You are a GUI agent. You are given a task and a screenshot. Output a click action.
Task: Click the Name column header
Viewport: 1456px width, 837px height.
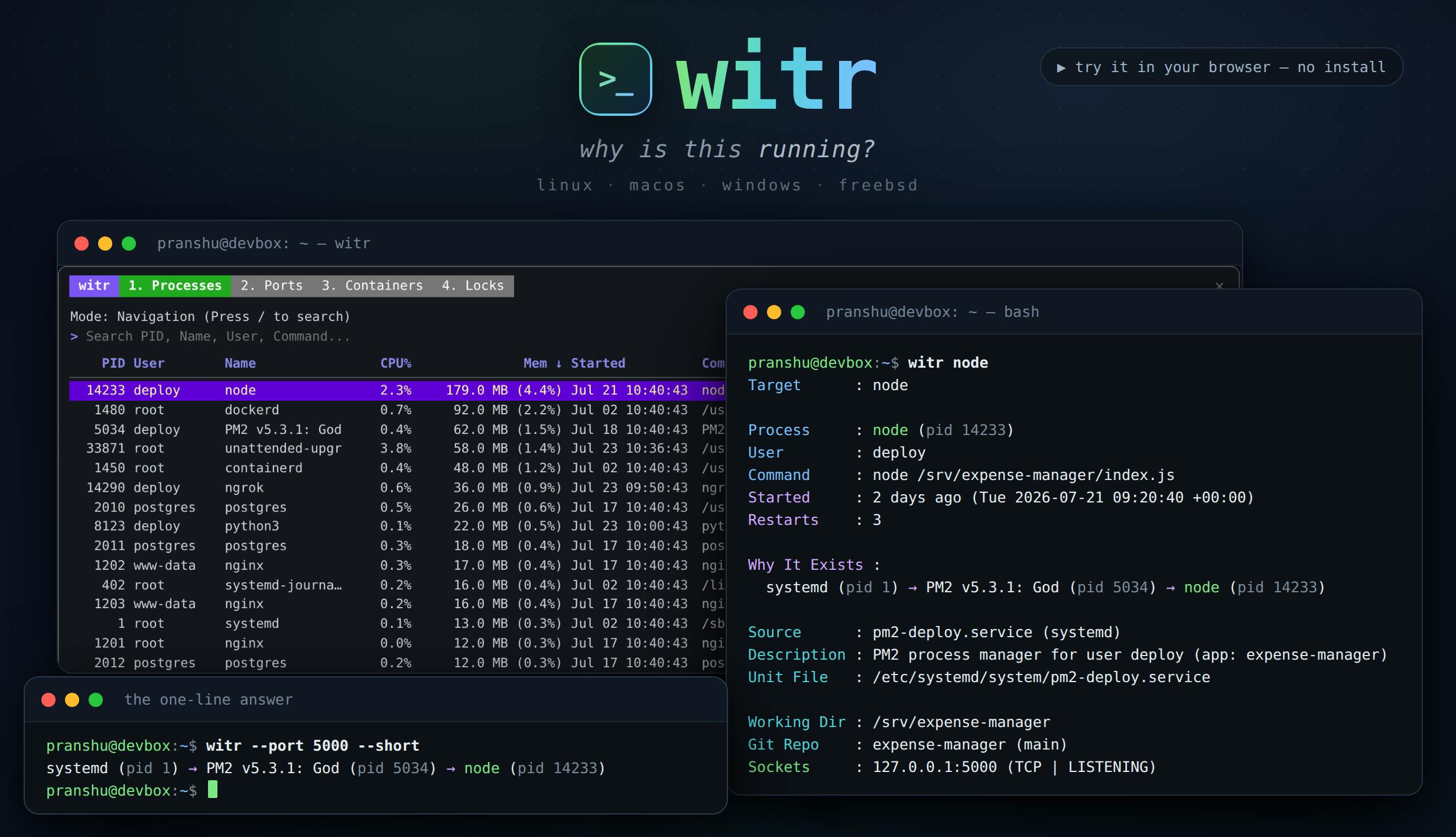[x=240, y=363]
